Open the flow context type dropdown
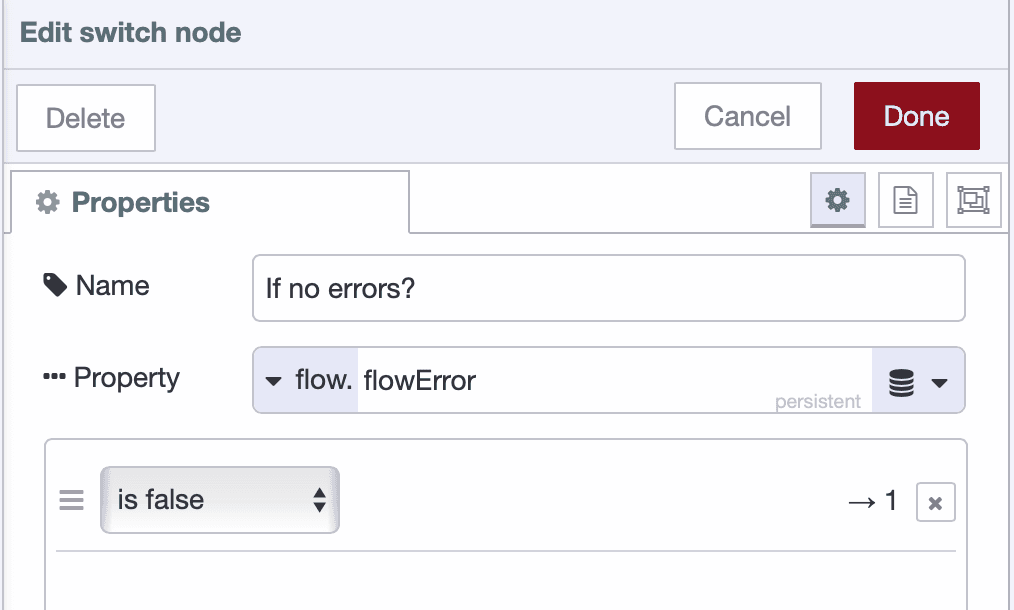The height and width of the screenshot is (610, 1014). (305, 380)
